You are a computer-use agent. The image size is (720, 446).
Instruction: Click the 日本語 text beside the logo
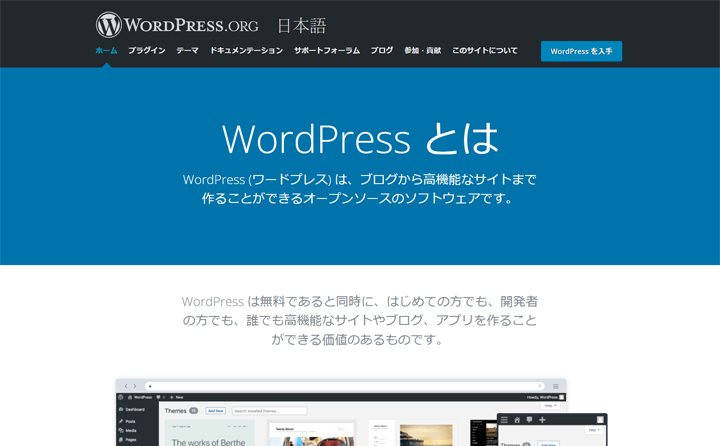click(x=301, y=26)
